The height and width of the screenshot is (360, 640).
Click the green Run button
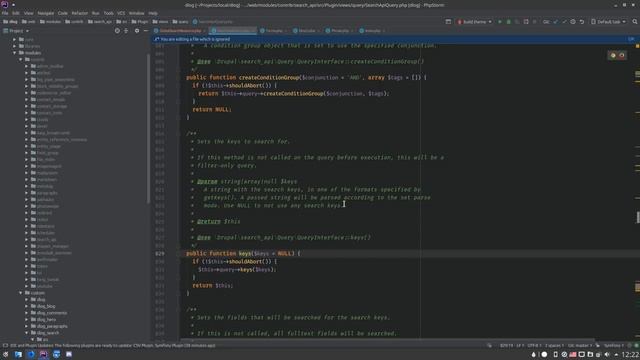[x=500, y=22]
